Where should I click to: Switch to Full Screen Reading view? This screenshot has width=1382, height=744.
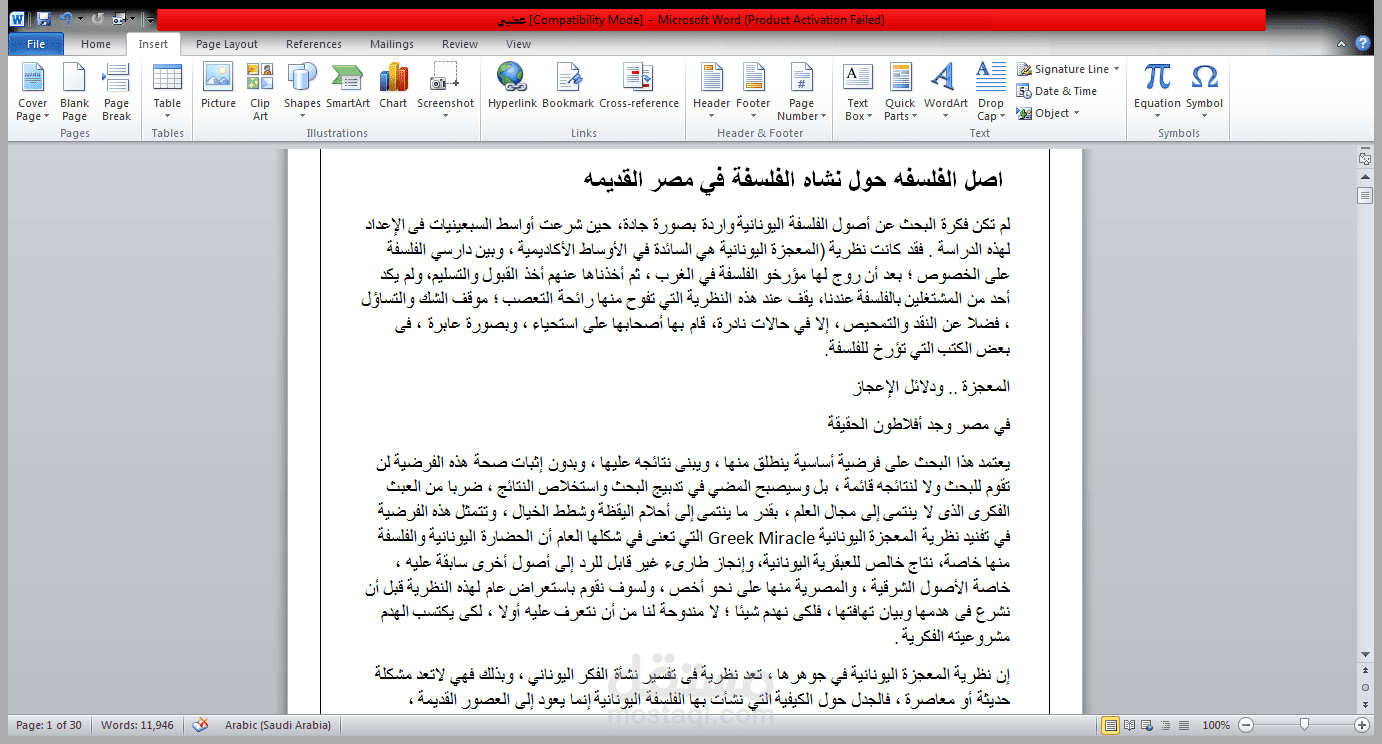click(1129, 725)
